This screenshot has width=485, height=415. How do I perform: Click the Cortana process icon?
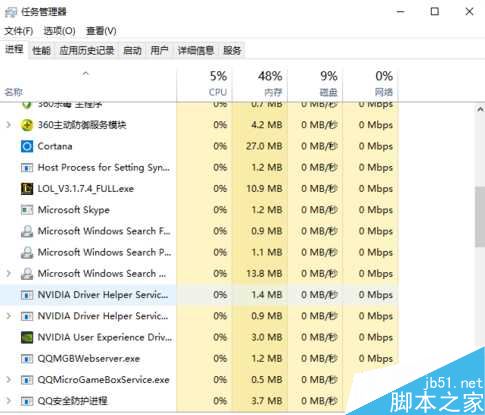point(27,146)
